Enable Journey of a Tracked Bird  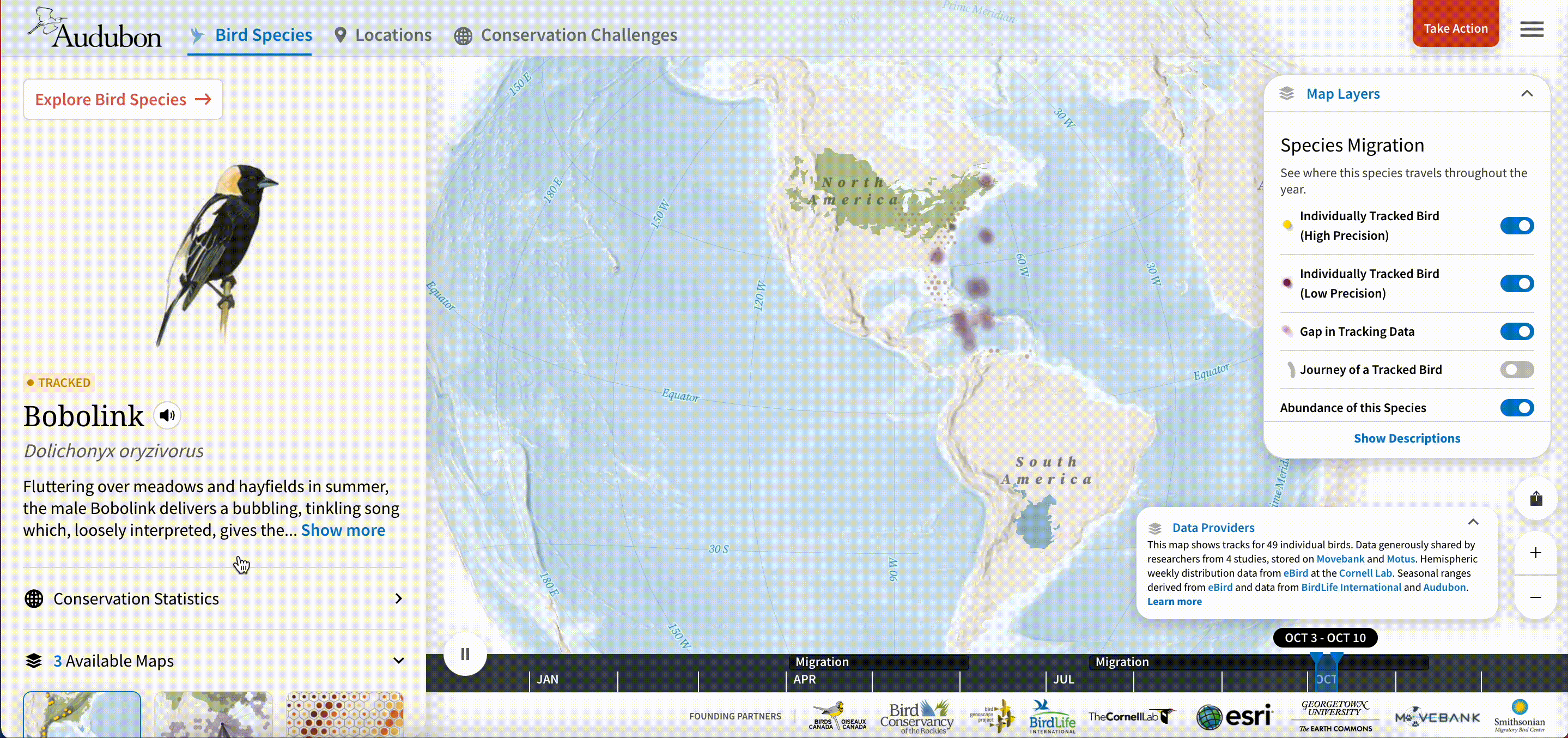[1516, 370]
